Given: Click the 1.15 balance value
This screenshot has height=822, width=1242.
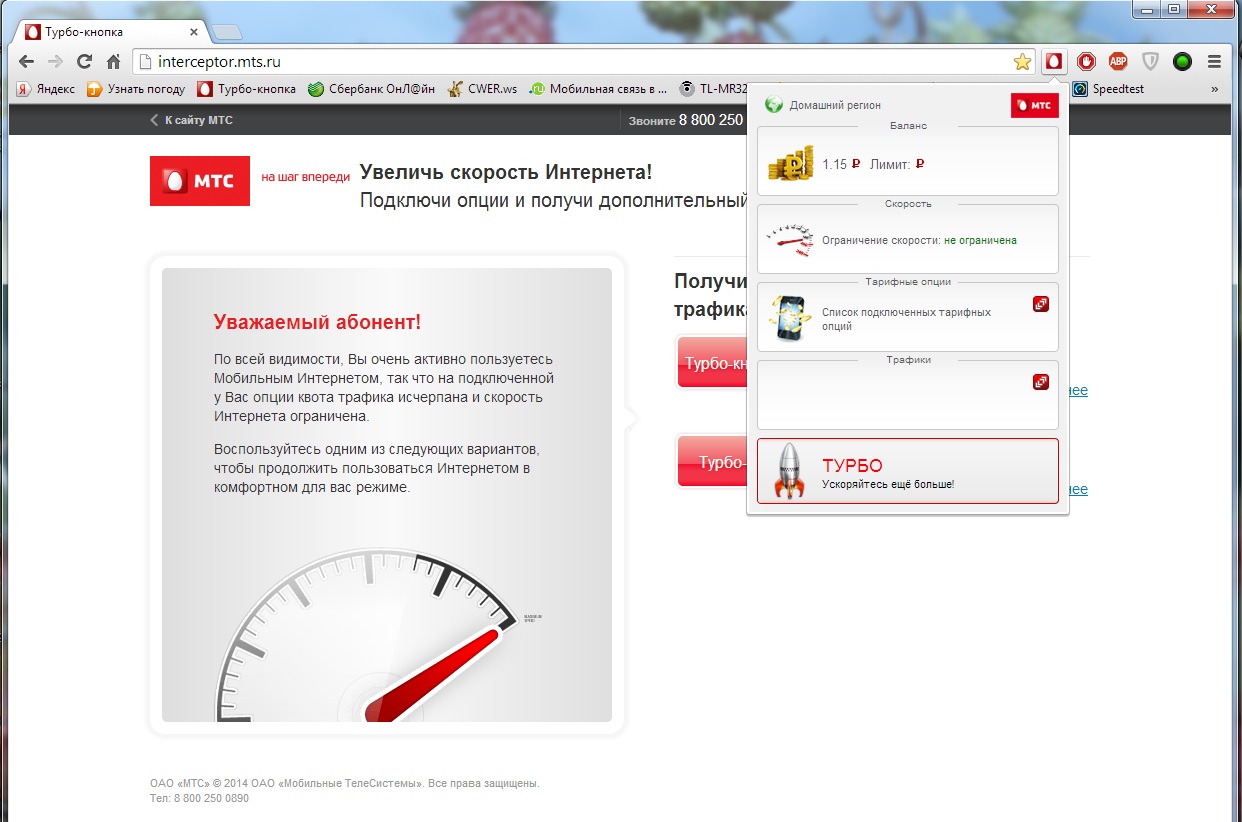Looking at the screenshot, I should [834, 164].
